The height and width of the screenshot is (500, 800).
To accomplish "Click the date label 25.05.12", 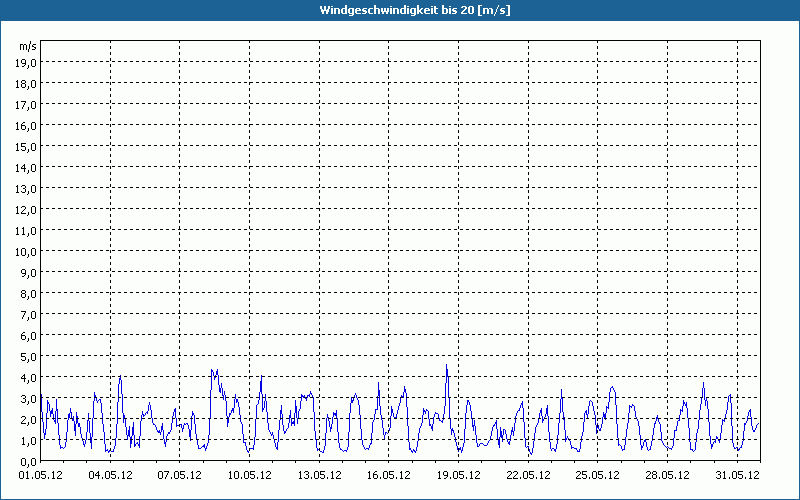I will click(597, 476).
